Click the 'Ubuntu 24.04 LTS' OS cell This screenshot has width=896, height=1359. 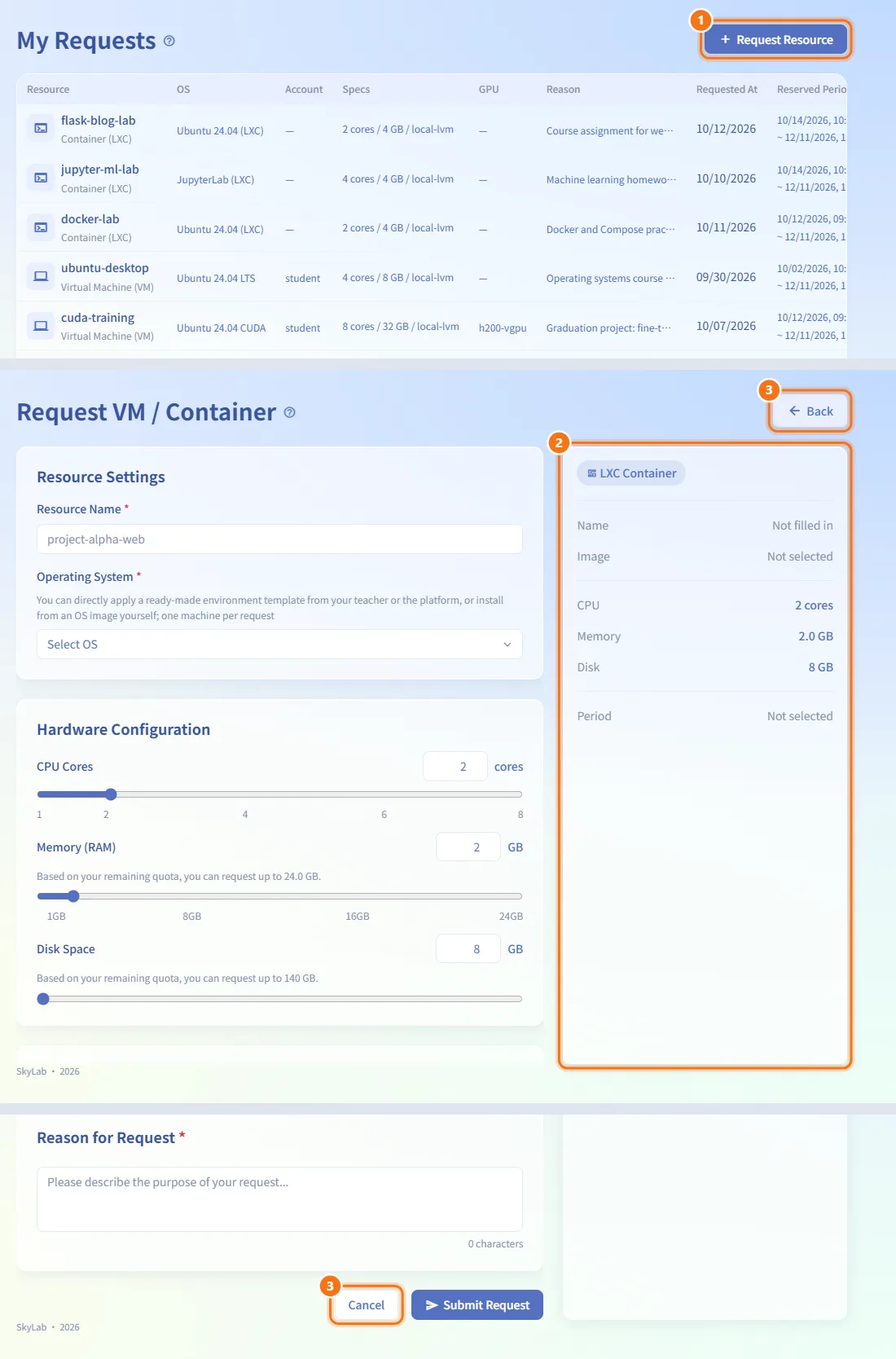point(216,279)
